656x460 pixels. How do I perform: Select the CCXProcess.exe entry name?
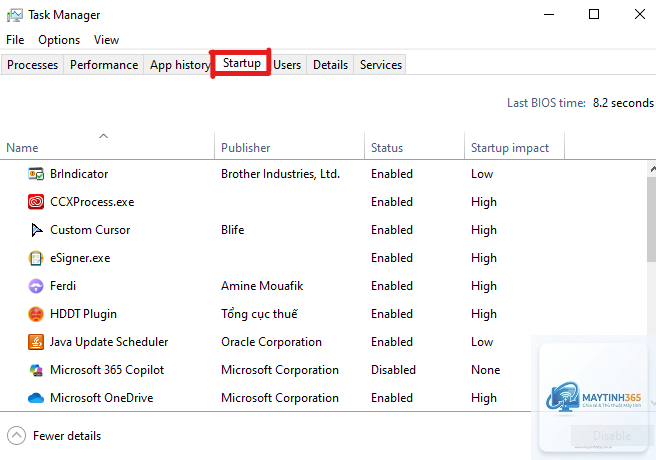click(92, 202)
